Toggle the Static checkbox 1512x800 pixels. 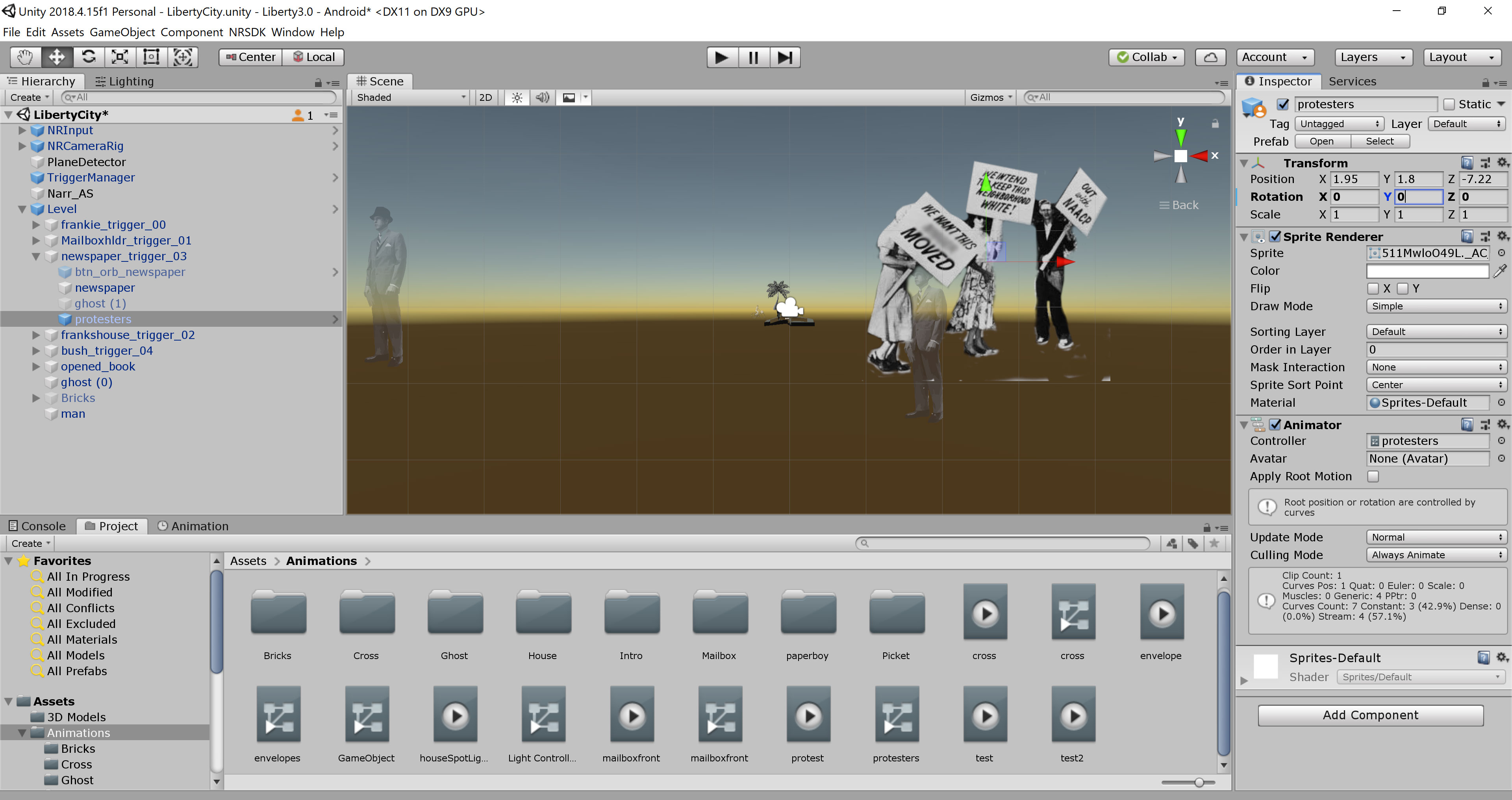(1449, 104)
